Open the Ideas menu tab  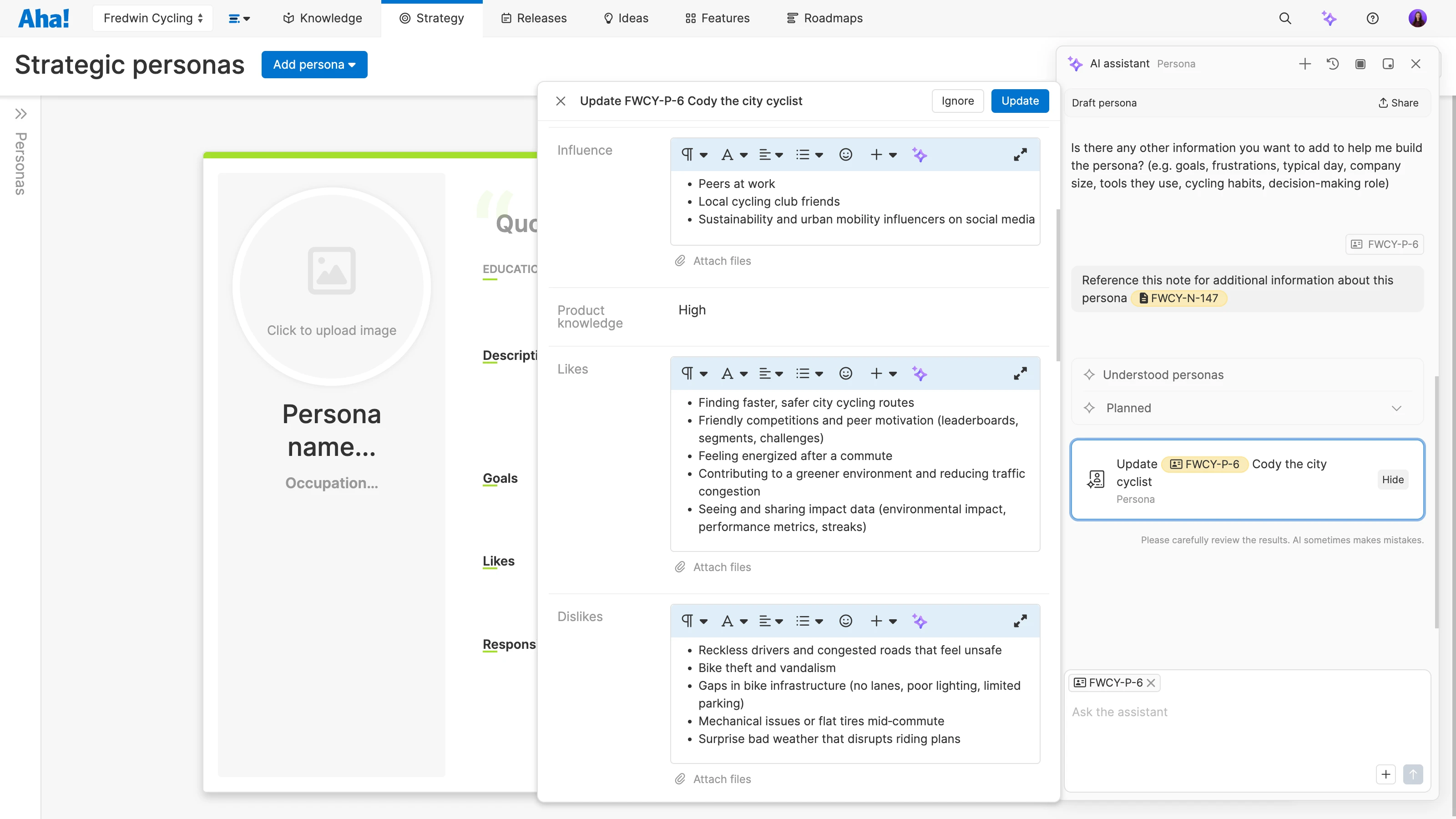(x=626, y=18)
